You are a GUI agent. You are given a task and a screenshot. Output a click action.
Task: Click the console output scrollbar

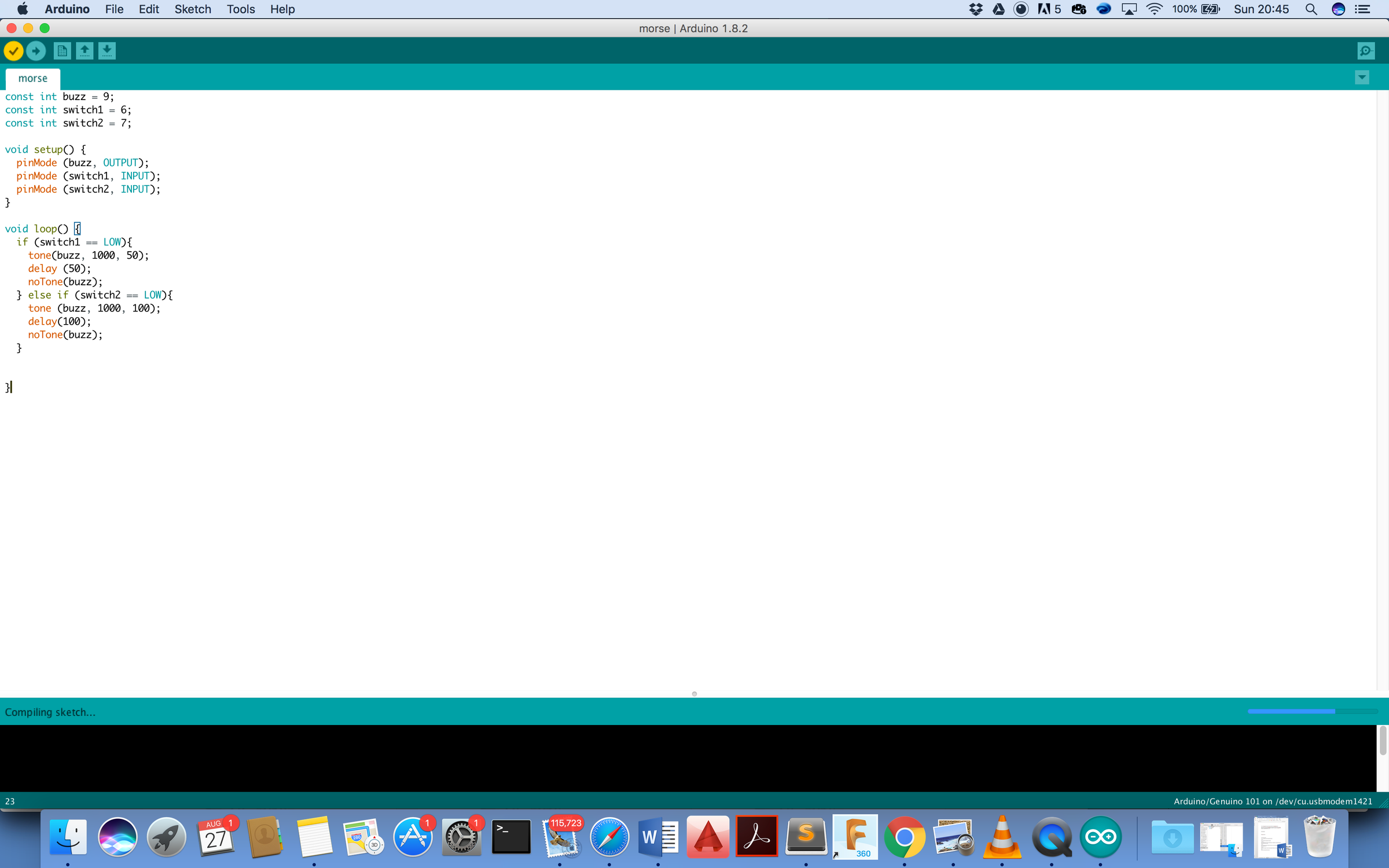pyautogui.click(x=1383, y=741)
